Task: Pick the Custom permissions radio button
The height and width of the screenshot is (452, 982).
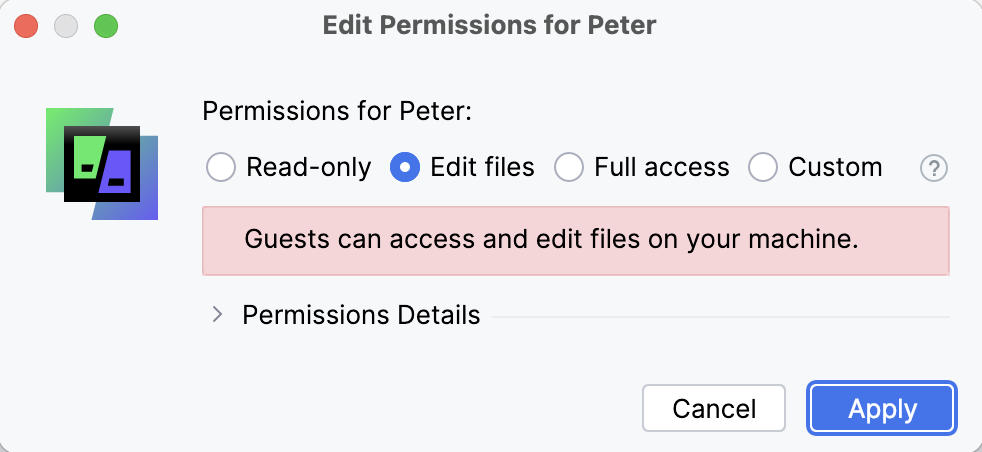Action: pos(763,167)
